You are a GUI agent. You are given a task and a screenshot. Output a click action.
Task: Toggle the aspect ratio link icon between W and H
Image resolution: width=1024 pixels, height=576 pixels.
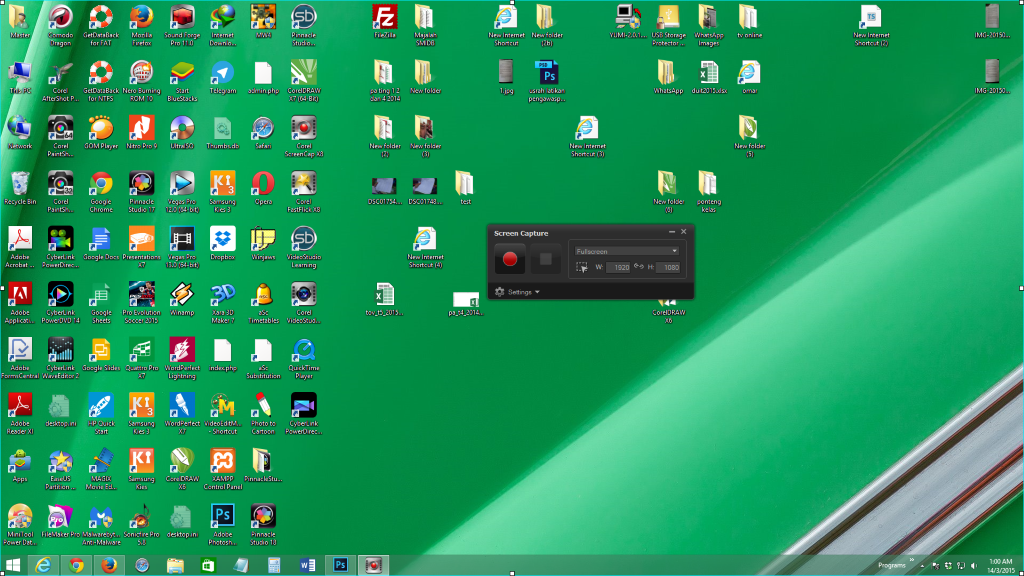(x=639, y=266)
